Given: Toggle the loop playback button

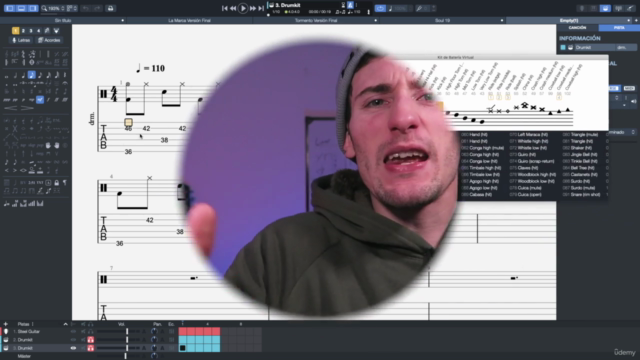Looking at the screenshot, I should [x=380, y=8].
